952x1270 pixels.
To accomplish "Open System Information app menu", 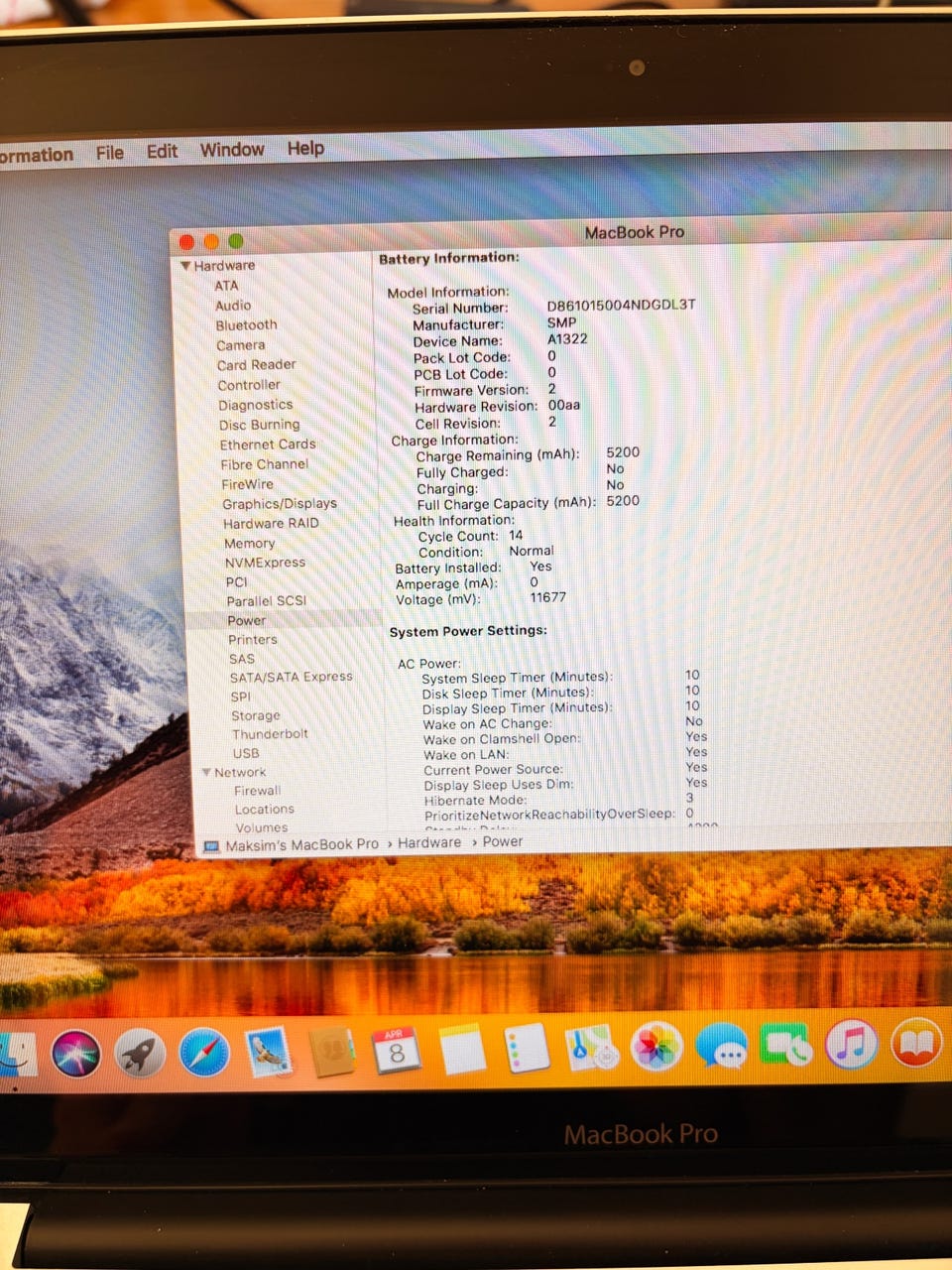I will pos(37,155).
